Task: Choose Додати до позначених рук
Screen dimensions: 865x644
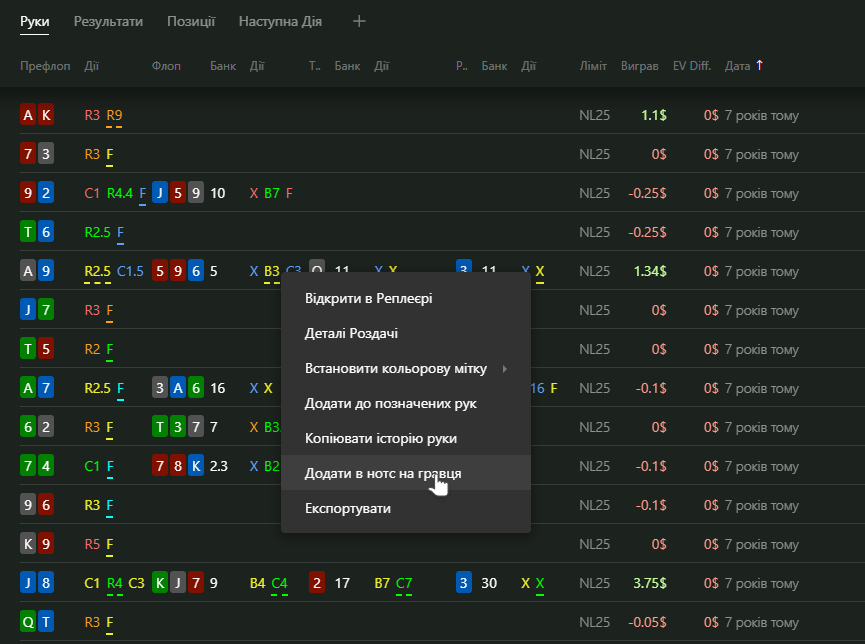Action: point(406,403)
